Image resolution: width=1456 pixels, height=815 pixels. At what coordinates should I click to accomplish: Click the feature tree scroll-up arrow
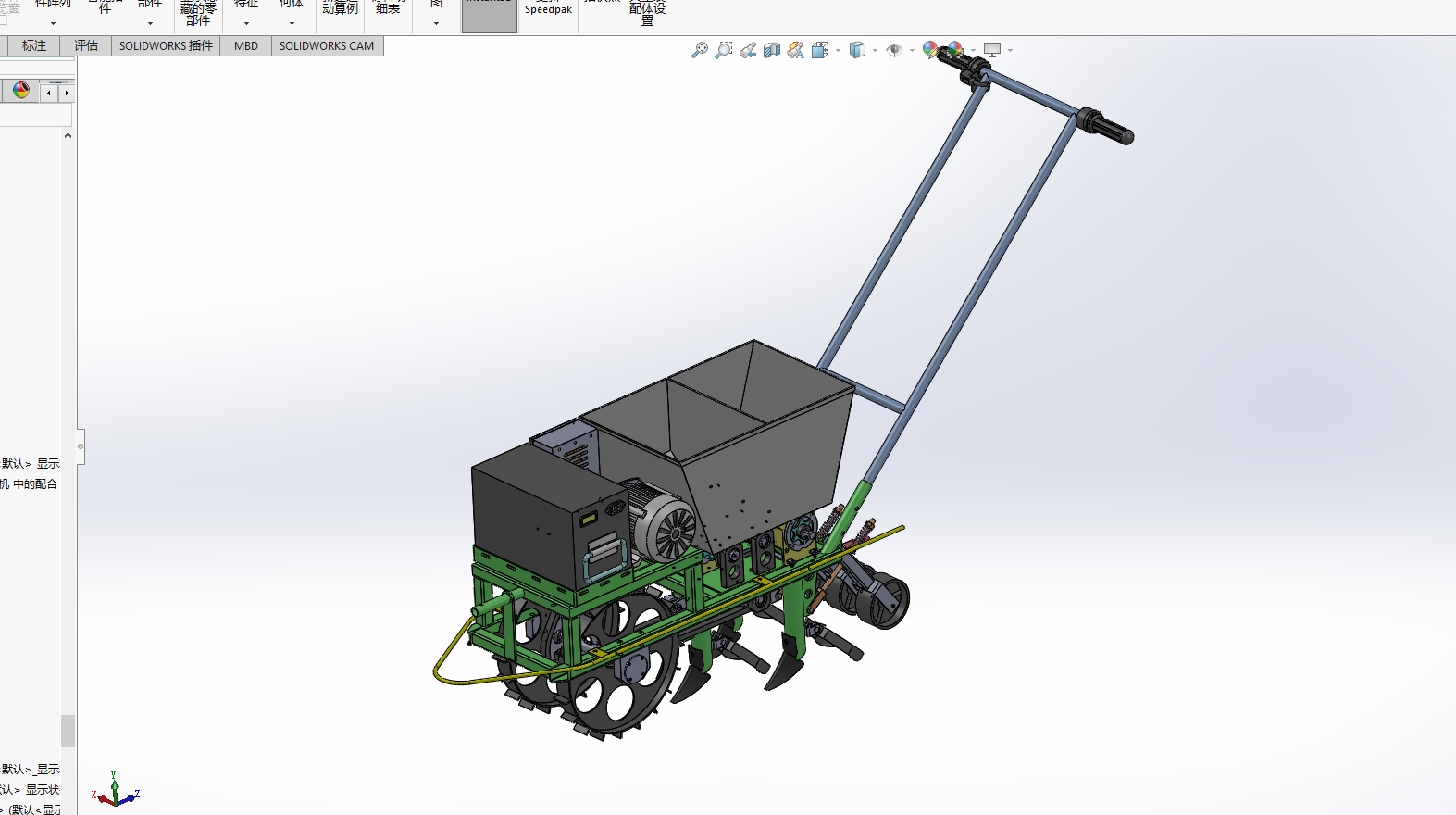point(68,135)
